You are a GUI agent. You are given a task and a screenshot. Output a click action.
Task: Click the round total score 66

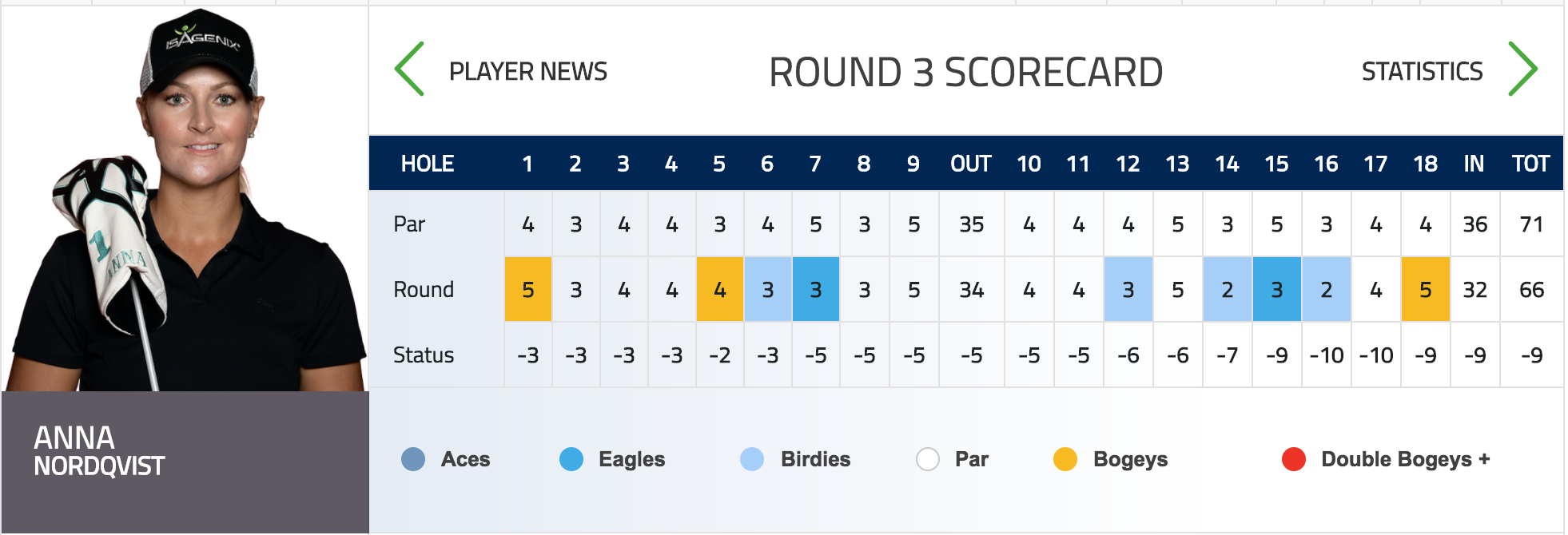tap(1531, 289)
